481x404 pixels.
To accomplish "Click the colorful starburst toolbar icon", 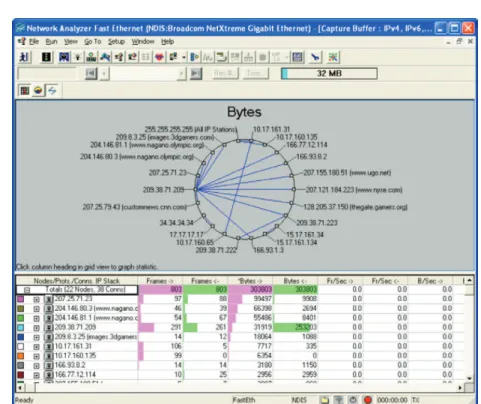I will click(x=333, y=57).
